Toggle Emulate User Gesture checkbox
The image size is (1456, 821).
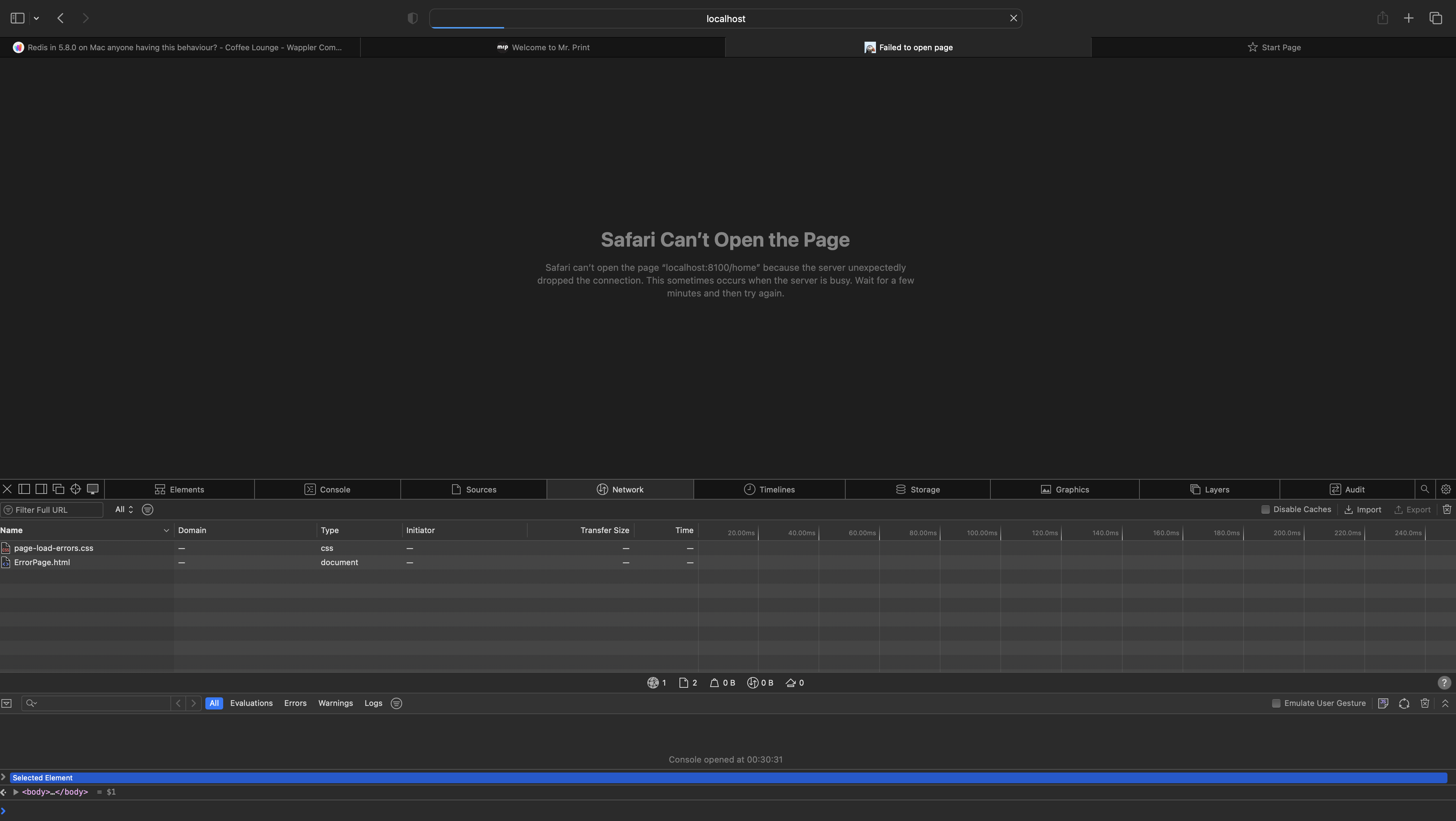[1276, 703]
